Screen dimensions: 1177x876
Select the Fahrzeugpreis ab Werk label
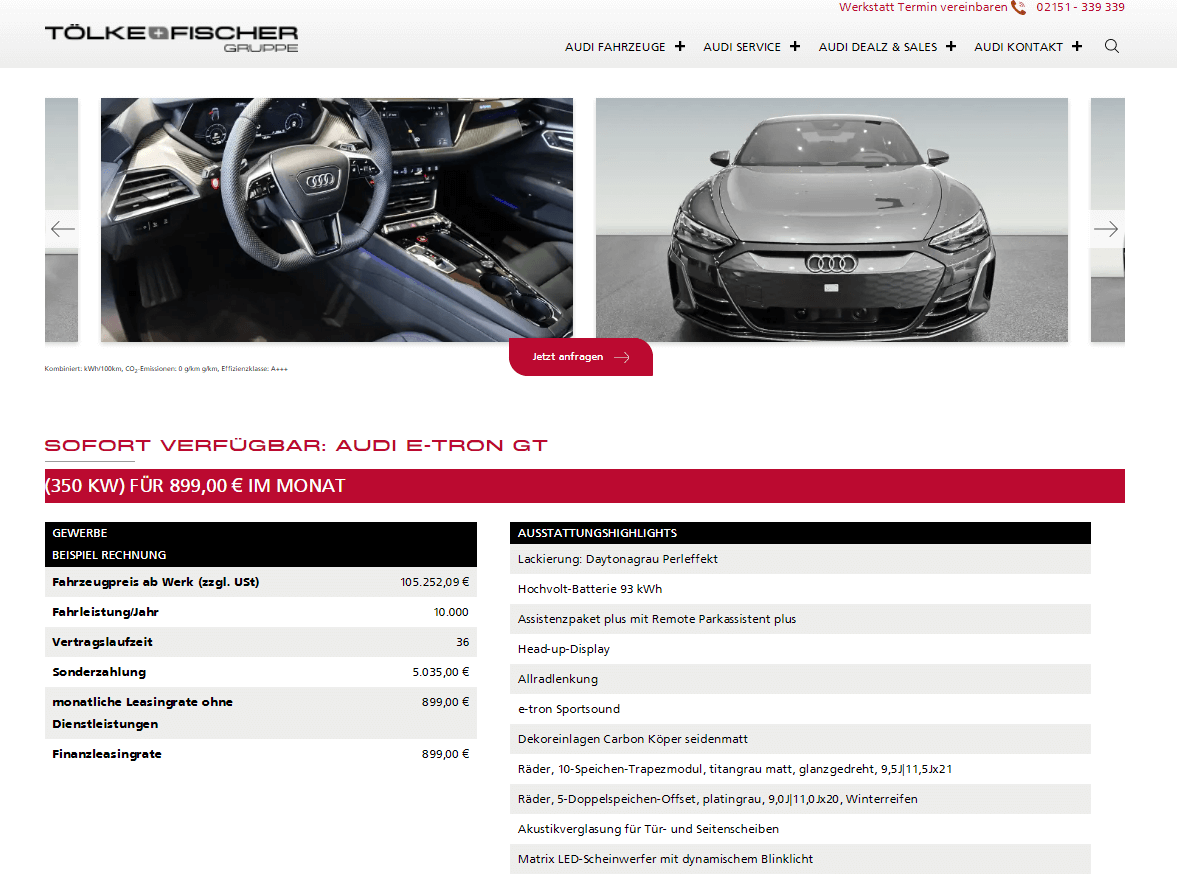pyautogui.click(x=155, y=582)
